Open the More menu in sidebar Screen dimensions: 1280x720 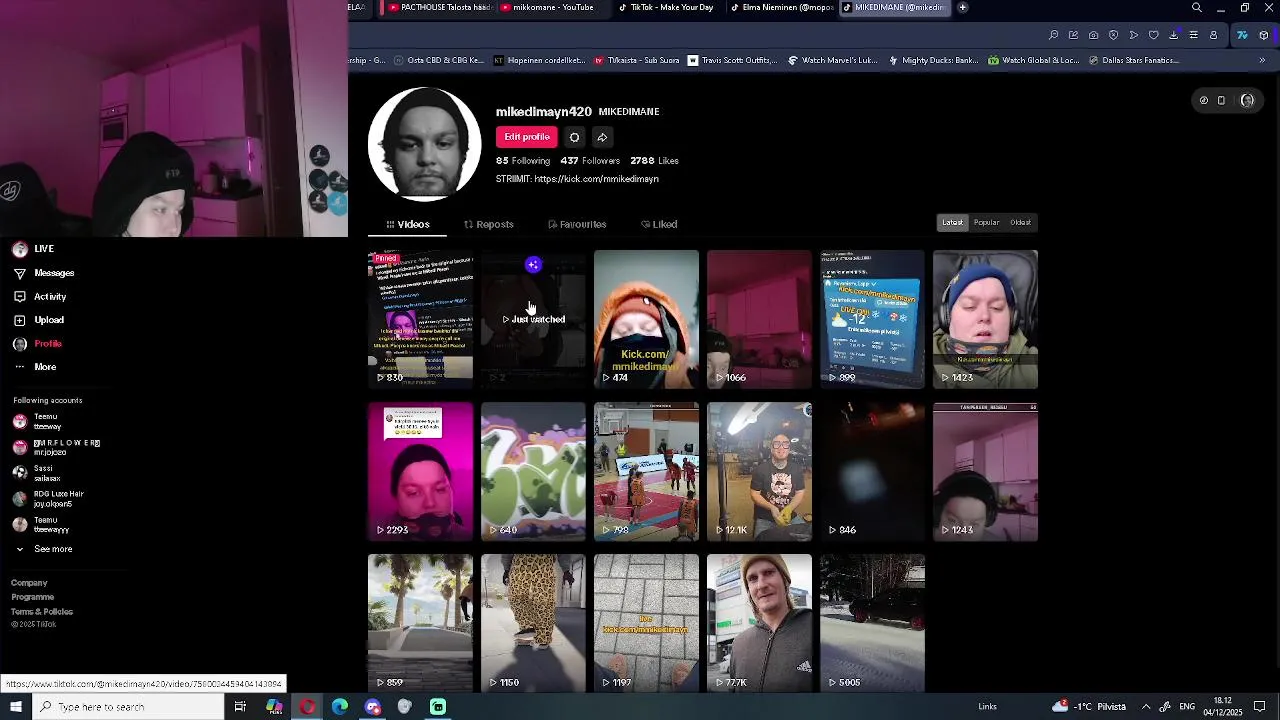[34, 367]
